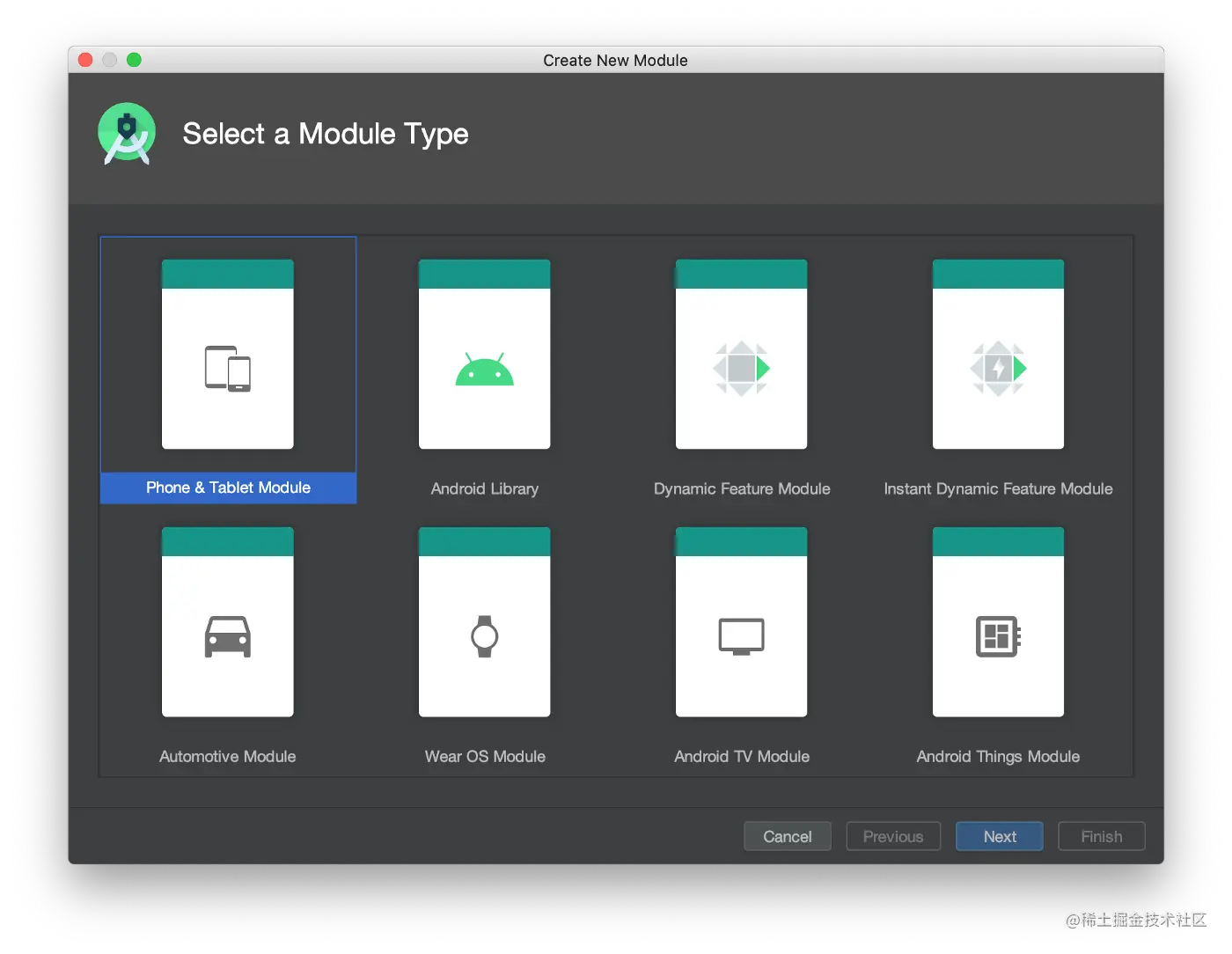Viewport: 1232px width, 954px height.
Task: Click the "Dynamic Feature Module" label
Action: (x=742, y=488)
